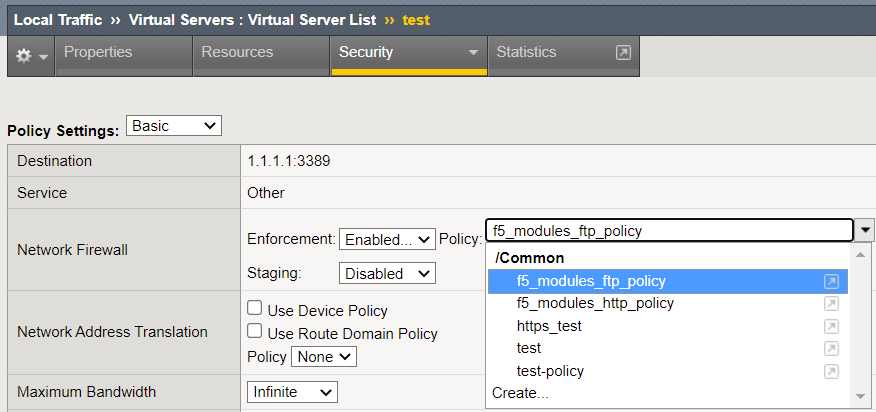Switch to the Properties tab

(x=98, y=53)
